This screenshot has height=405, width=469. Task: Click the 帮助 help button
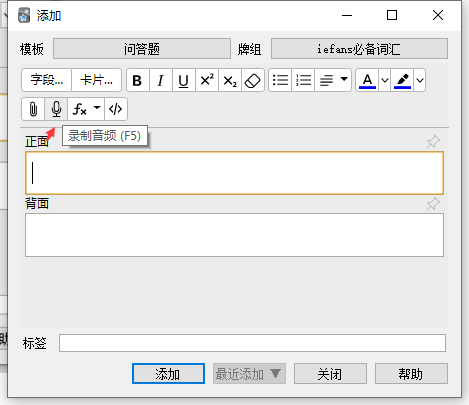[x=411, y=374]
